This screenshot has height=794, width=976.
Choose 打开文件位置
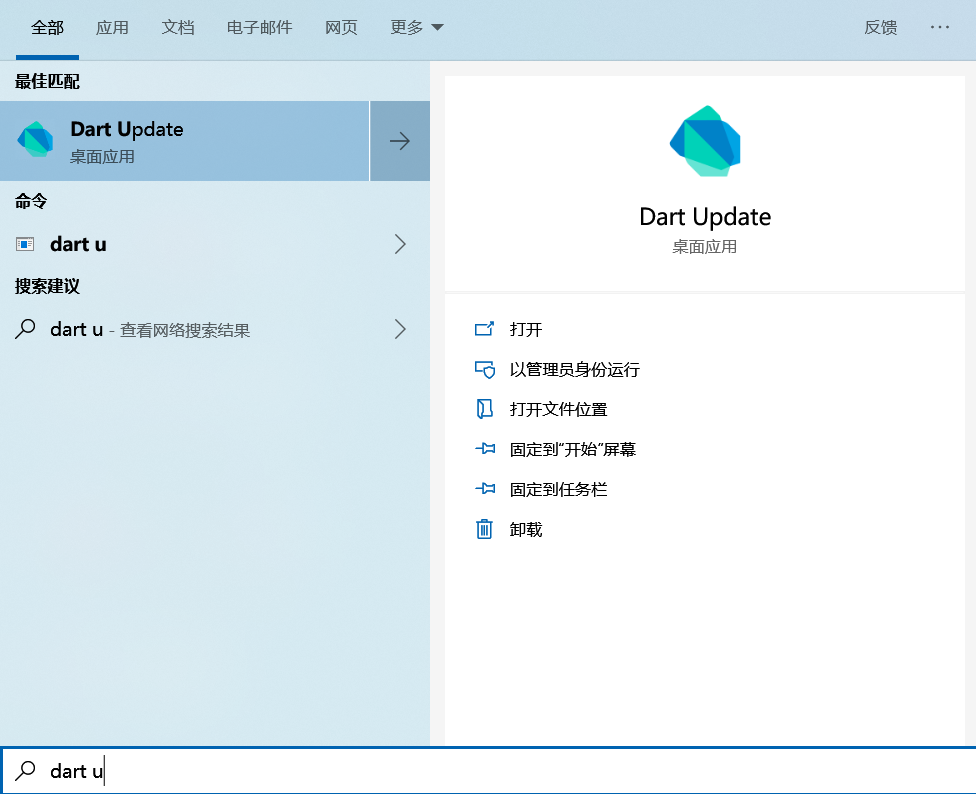[x=558, y=409]
